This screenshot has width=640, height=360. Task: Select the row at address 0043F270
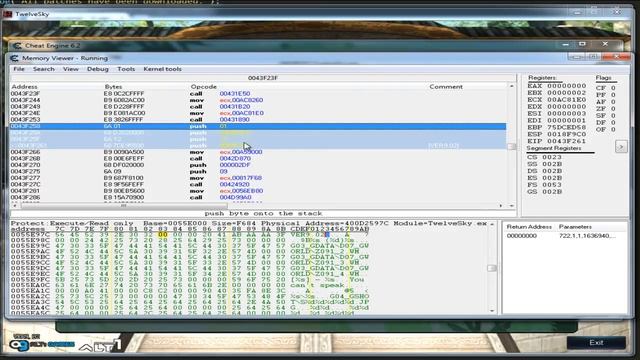coord(258,165)
